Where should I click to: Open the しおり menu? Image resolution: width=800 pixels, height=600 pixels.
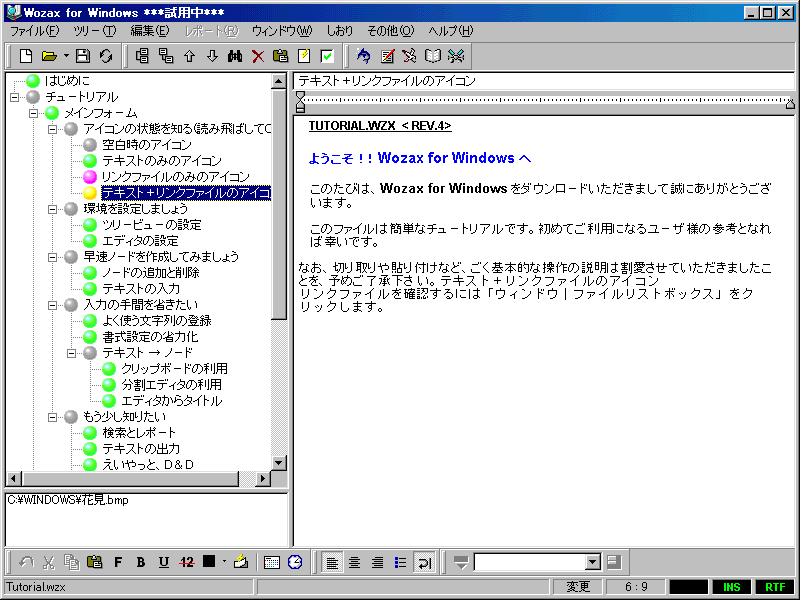tap(339, 31)
